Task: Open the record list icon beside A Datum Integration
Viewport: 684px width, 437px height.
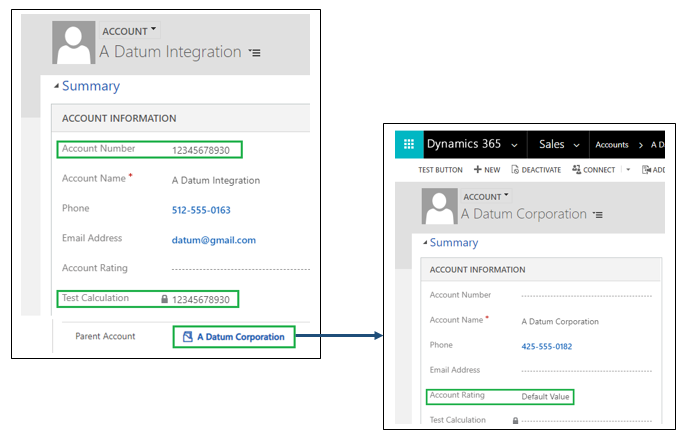Action: pyautogui.click(x=255, y=53)
